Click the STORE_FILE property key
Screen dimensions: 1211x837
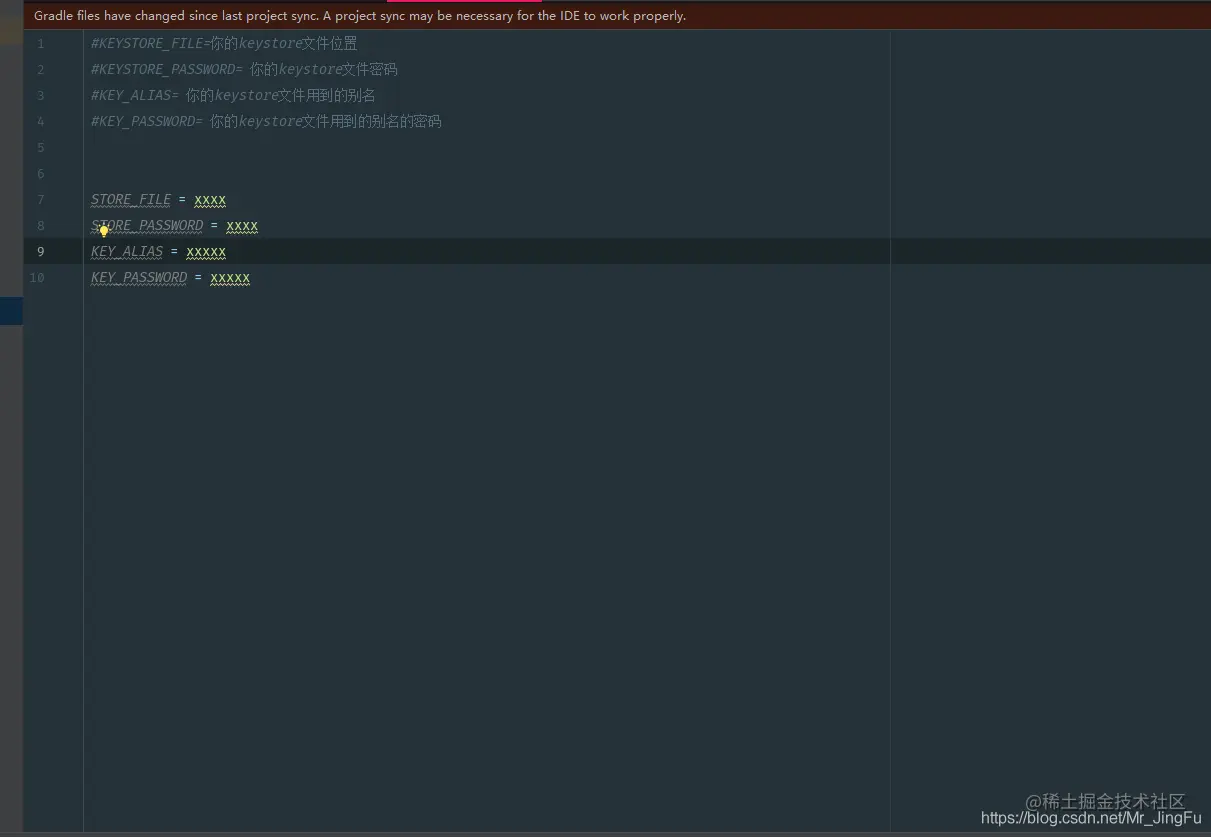coord(131,200)
